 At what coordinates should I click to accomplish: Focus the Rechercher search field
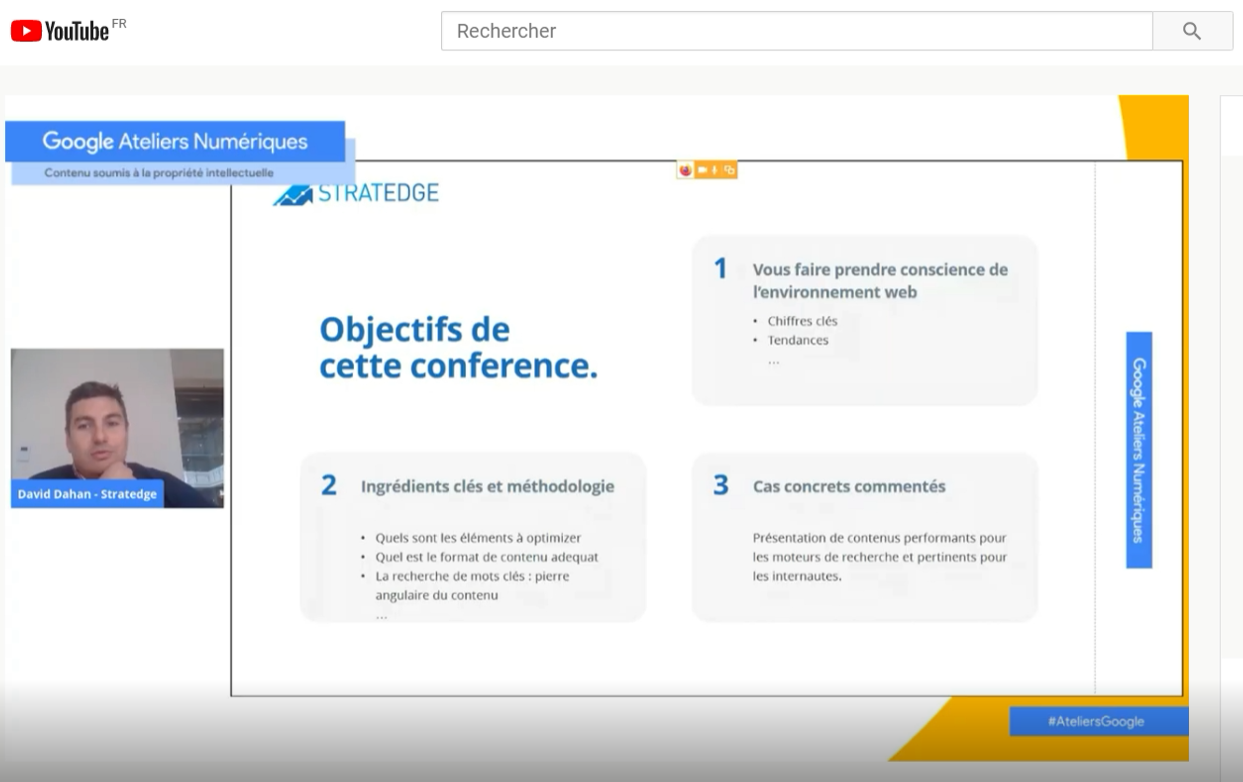796,31
